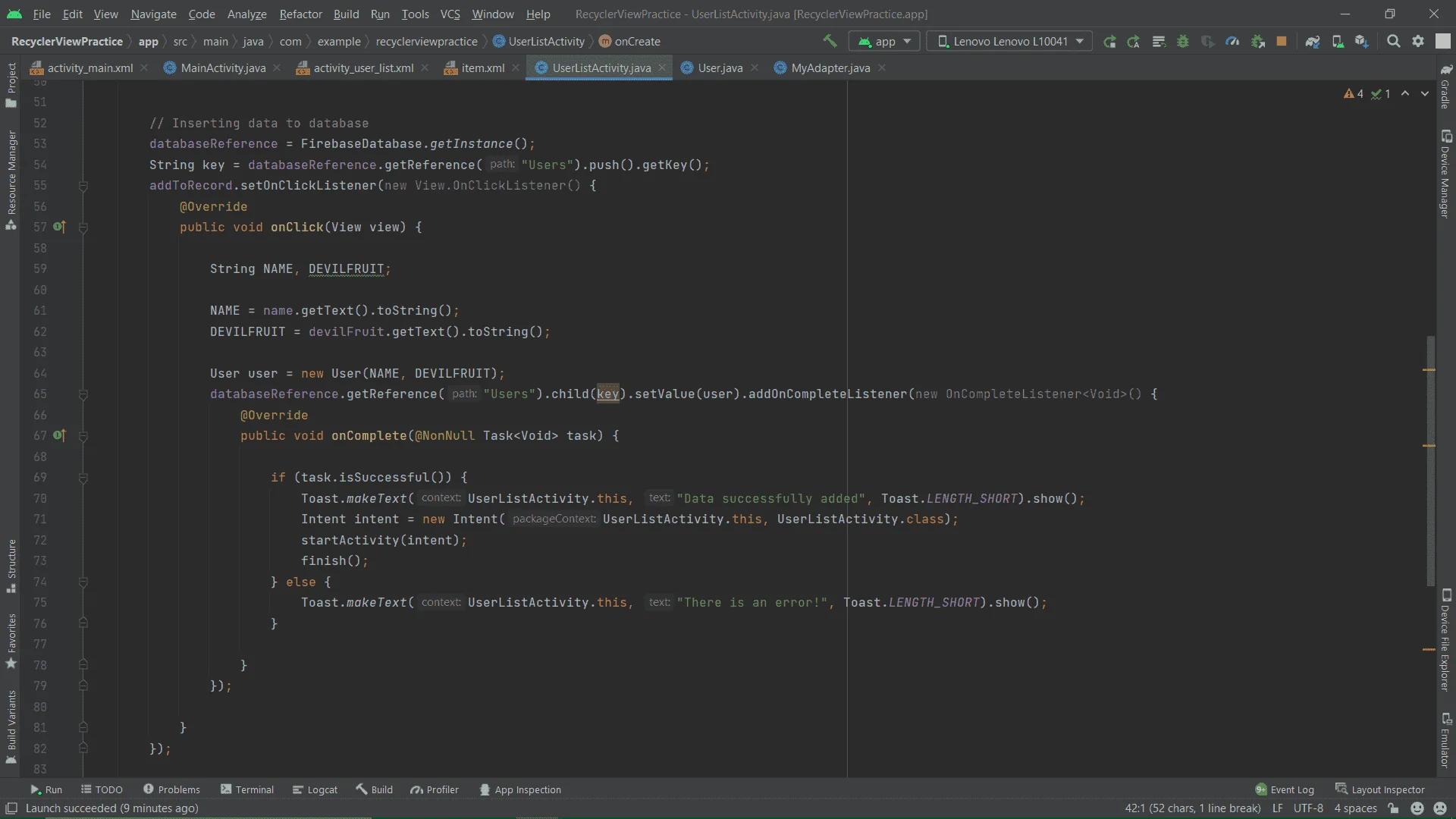
Task: Click the warnings indicator showing 4
Action: pyautogui.click(x=1354, y=94)
